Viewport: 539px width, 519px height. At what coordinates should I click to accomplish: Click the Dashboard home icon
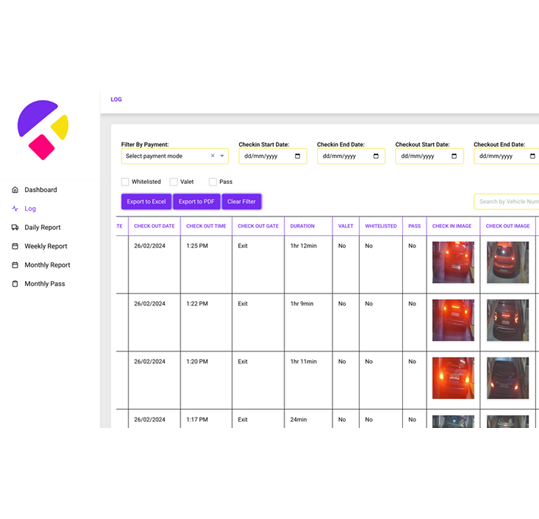pos(15,190)
